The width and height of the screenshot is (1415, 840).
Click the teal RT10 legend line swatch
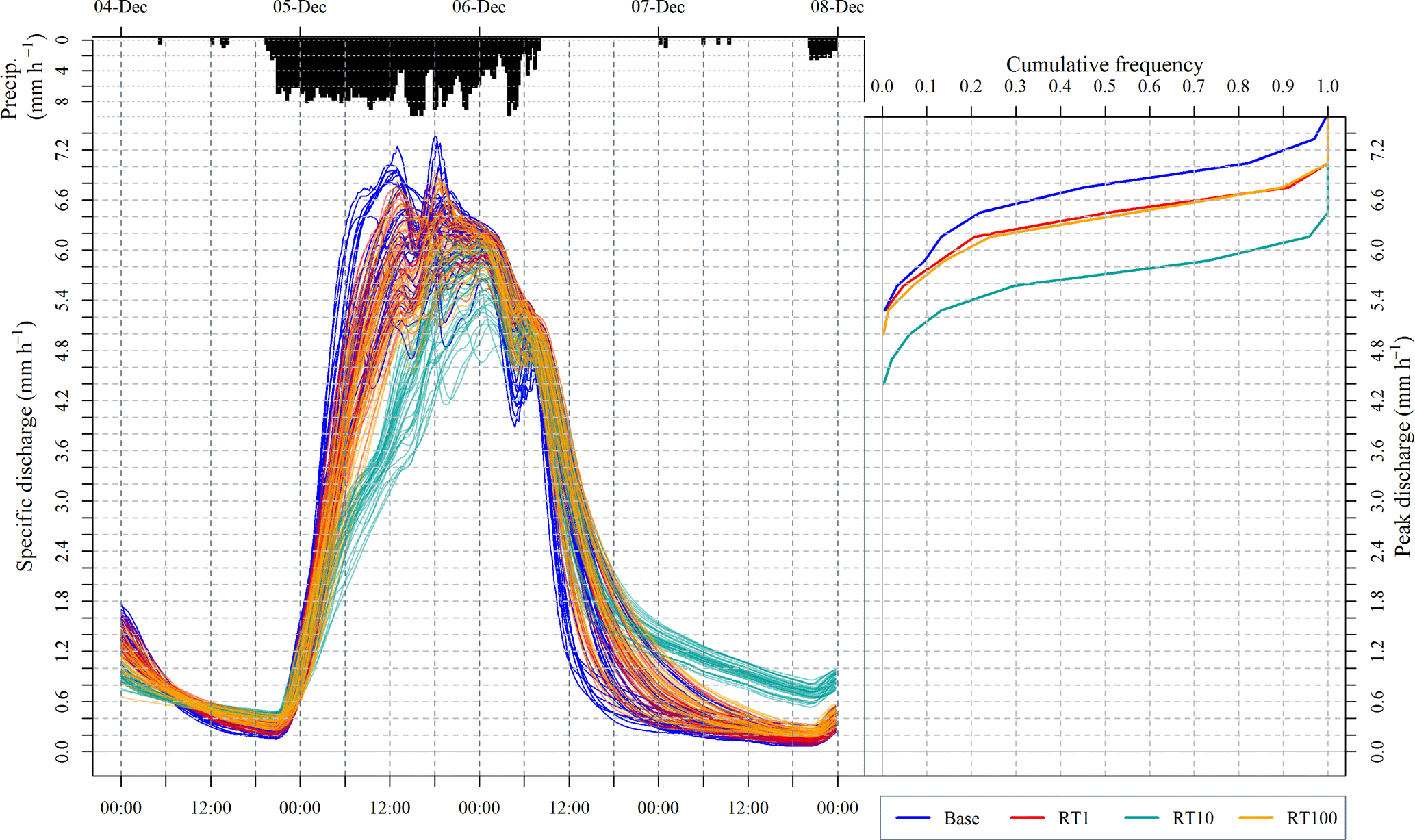point(1141,818)
